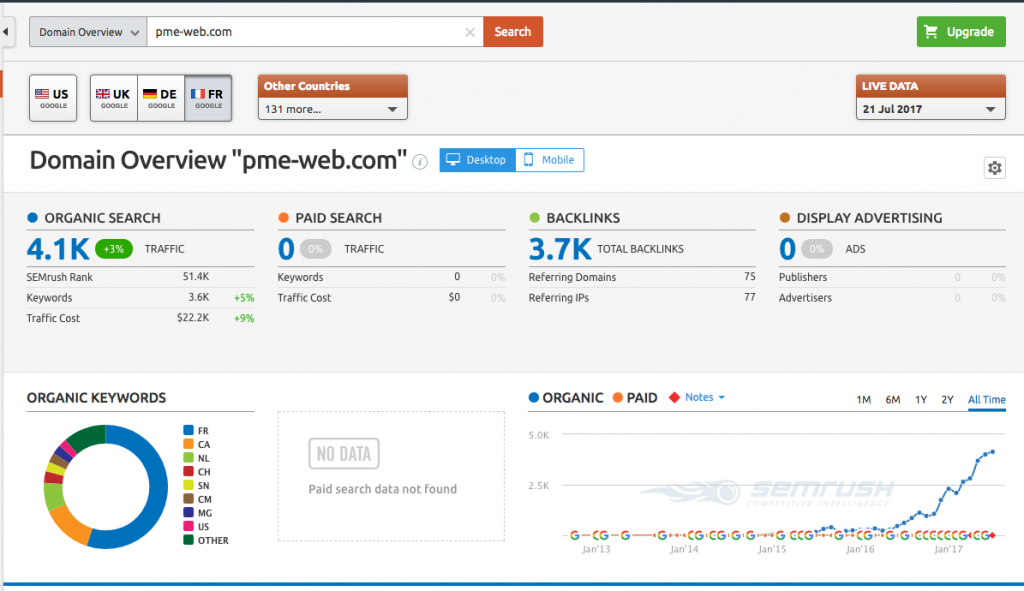Viewport: 1024px width, 591px height.
Task: Click the German flag icon
Action: coord(150,94)
